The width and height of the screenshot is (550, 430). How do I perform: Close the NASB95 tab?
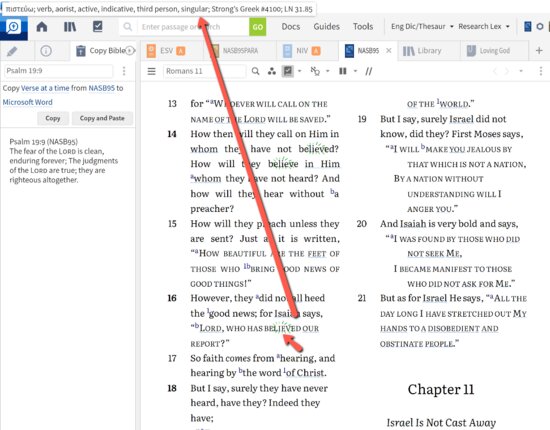[x=389, y=51]
